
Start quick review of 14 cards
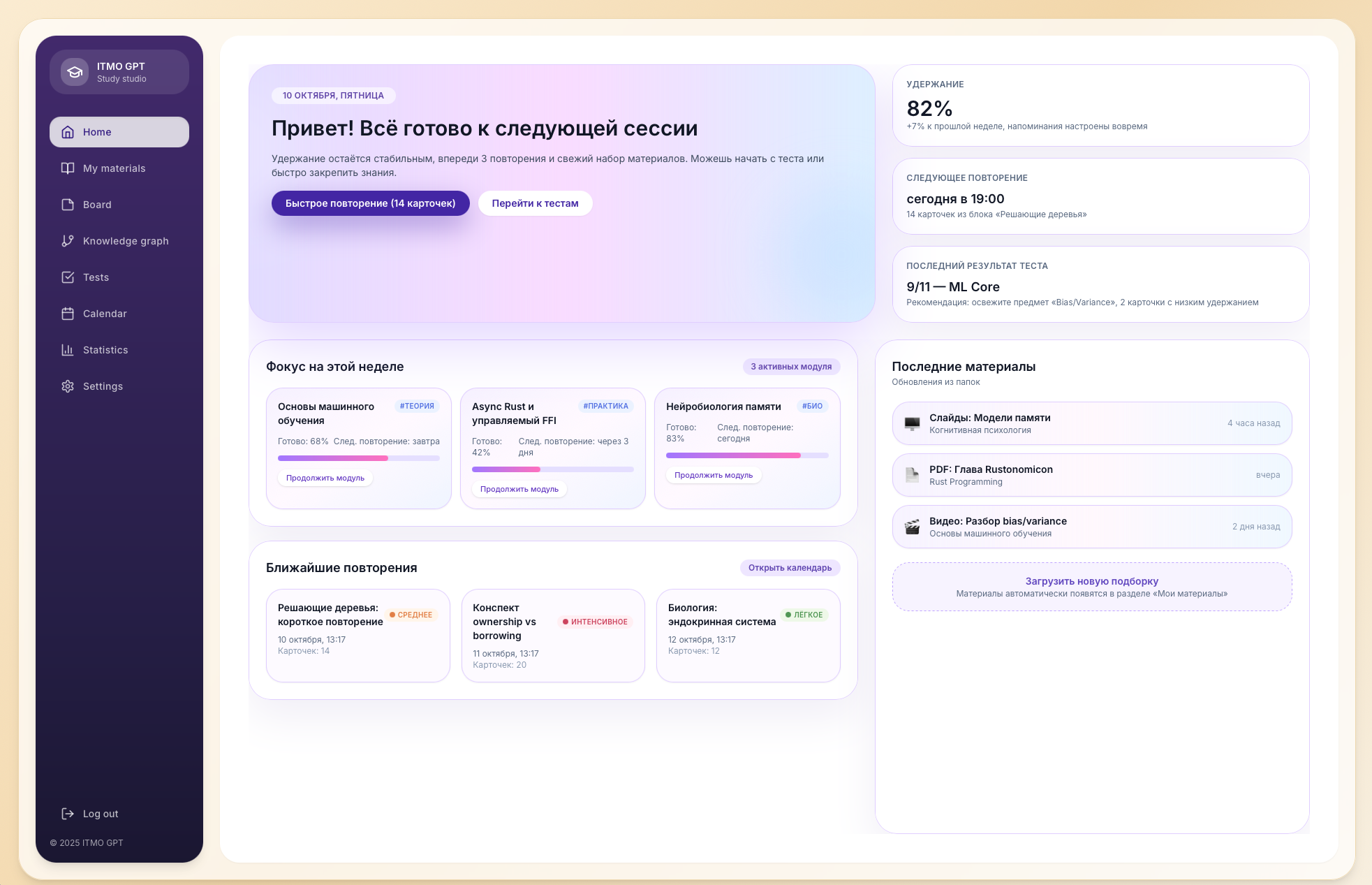click(x=370, y=203)
